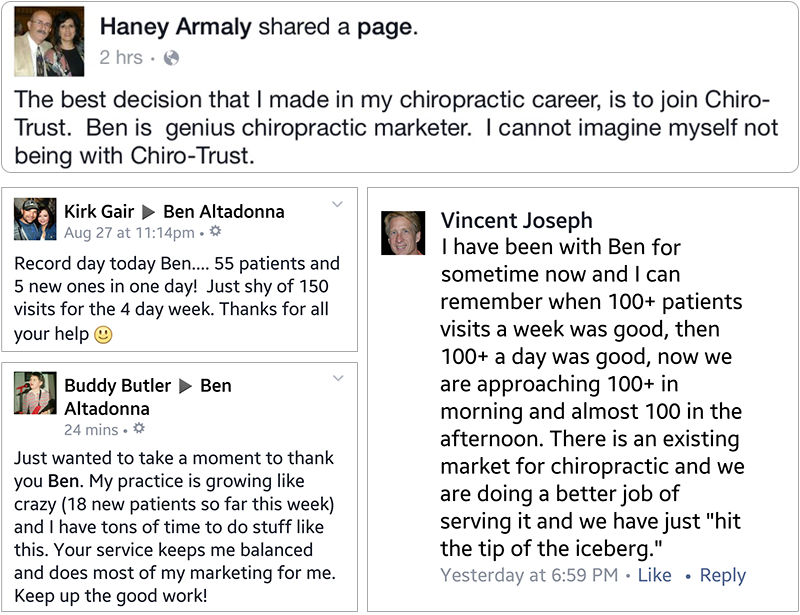Click the gear icon beside Aug 27 timestamp
This screenshot has width=800, height=615.
tap(216, 231)
